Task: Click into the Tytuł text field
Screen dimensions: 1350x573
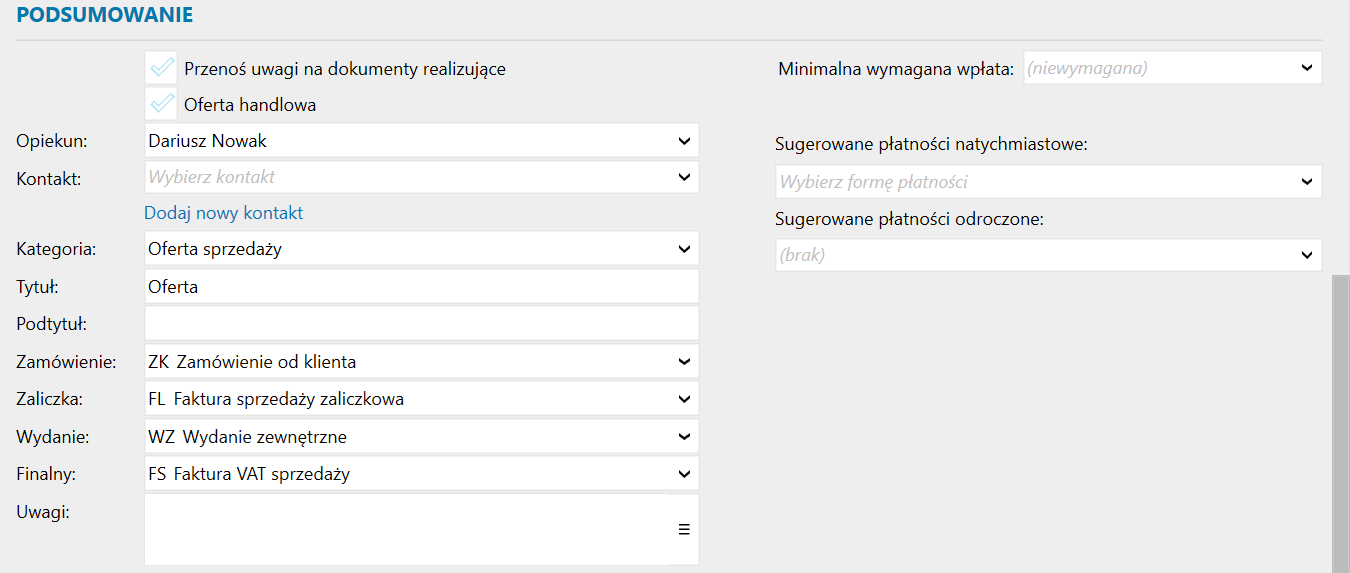Action: pyautogui.click(x=420, y=287)
